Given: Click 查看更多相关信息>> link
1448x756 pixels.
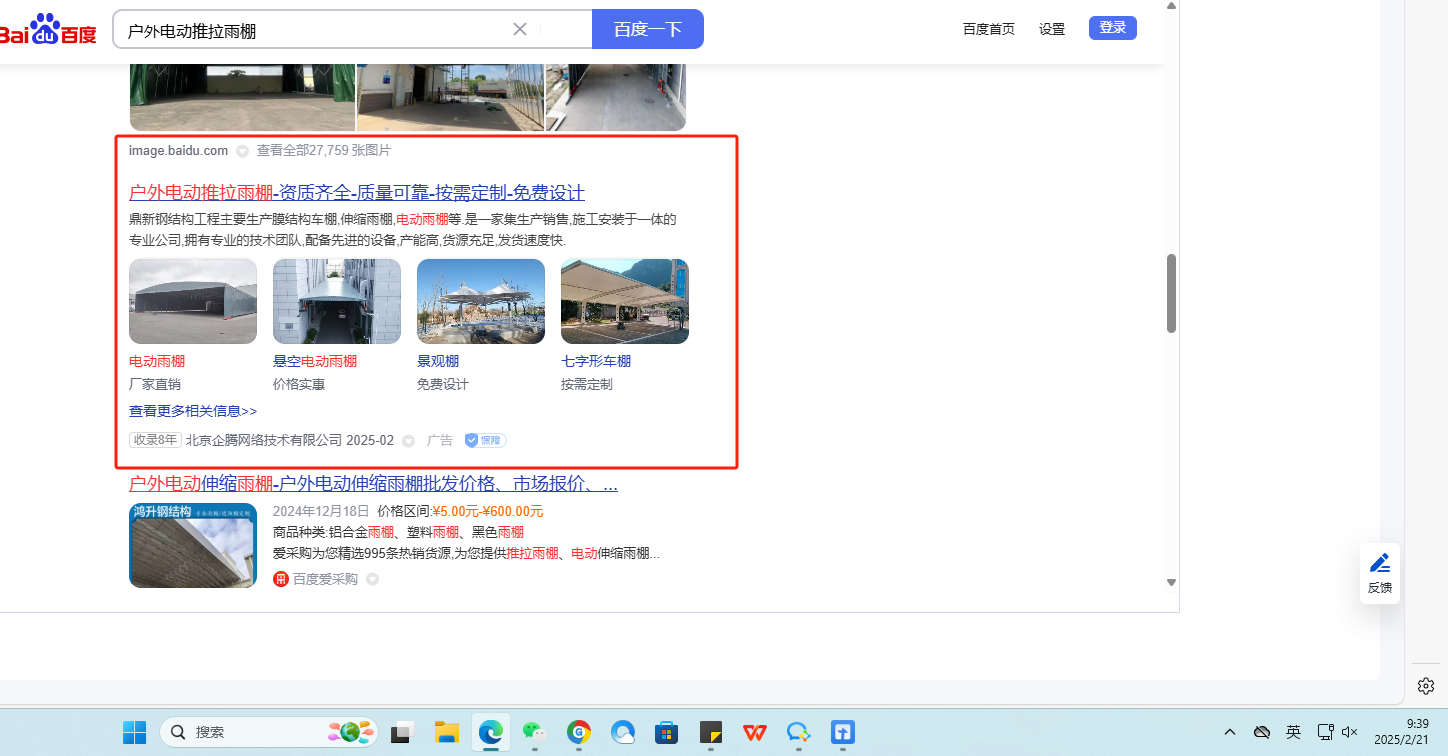Looking at the screenshot, I should 193,411.
